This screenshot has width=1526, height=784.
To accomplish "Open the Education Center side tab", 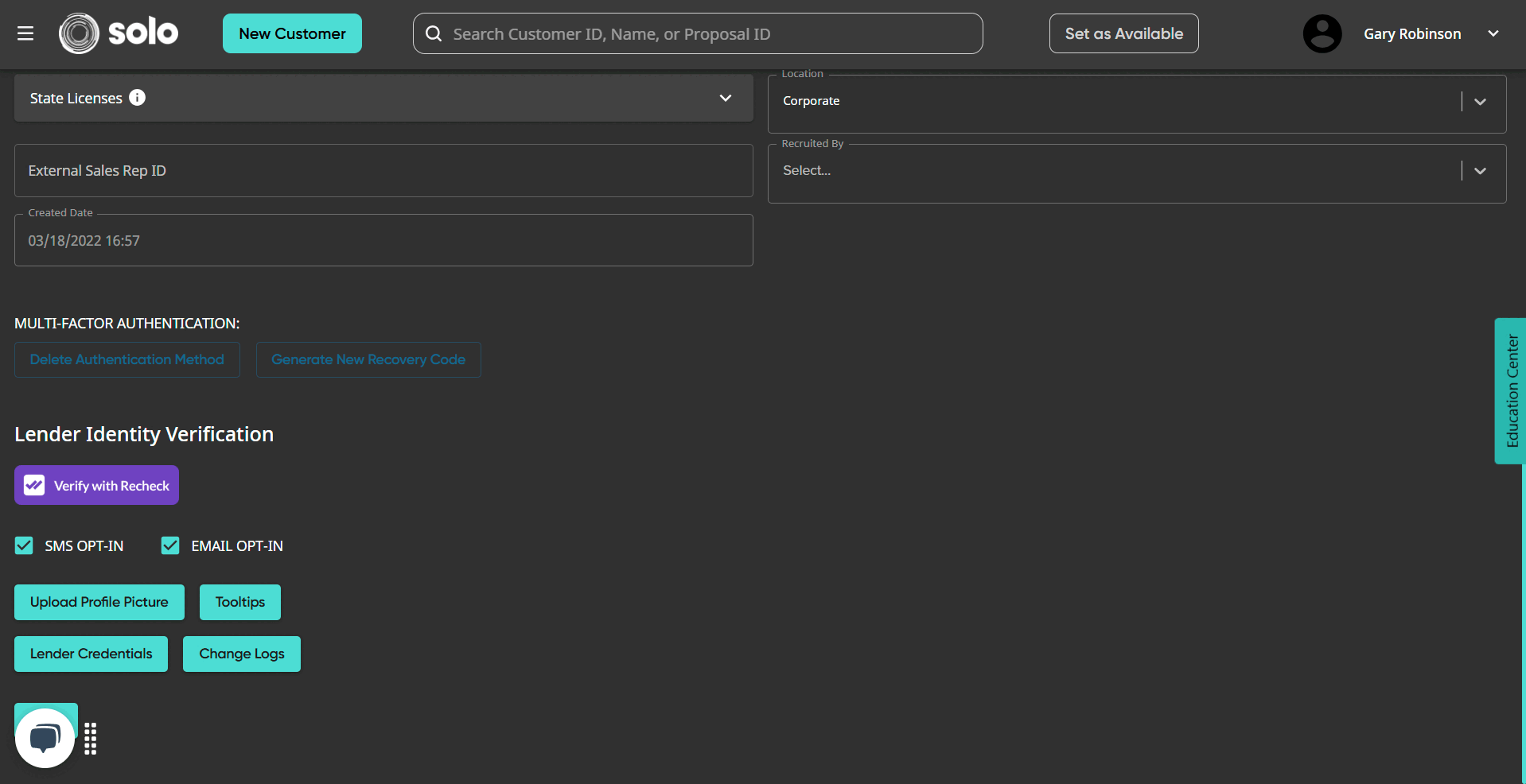I will pos(1511,390).
